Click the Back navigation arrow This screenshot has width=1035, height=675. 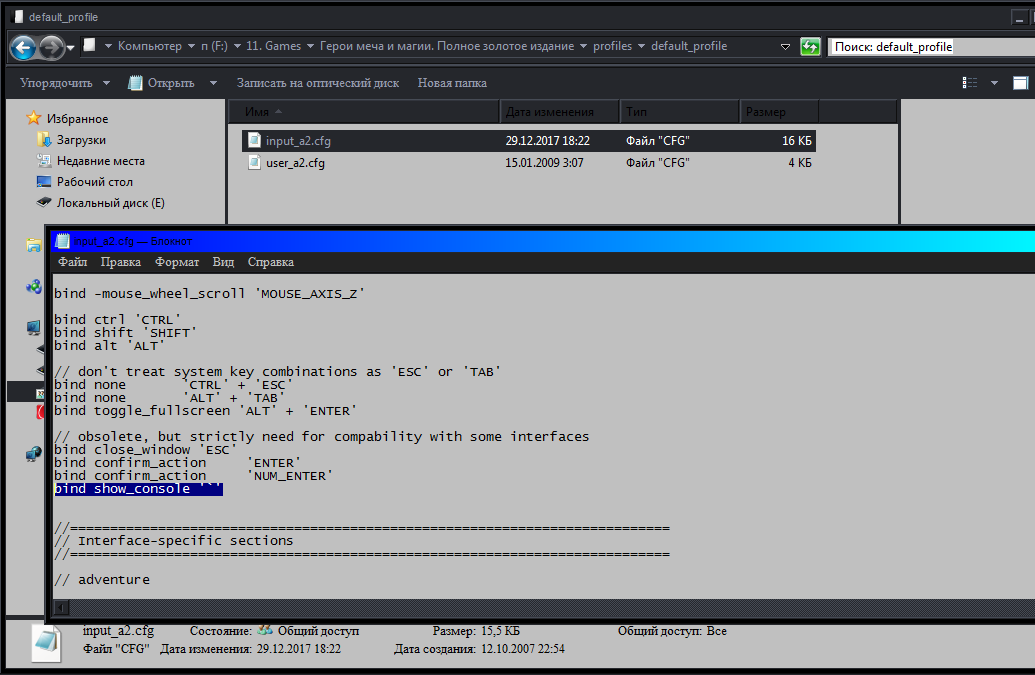click(23, 48)
